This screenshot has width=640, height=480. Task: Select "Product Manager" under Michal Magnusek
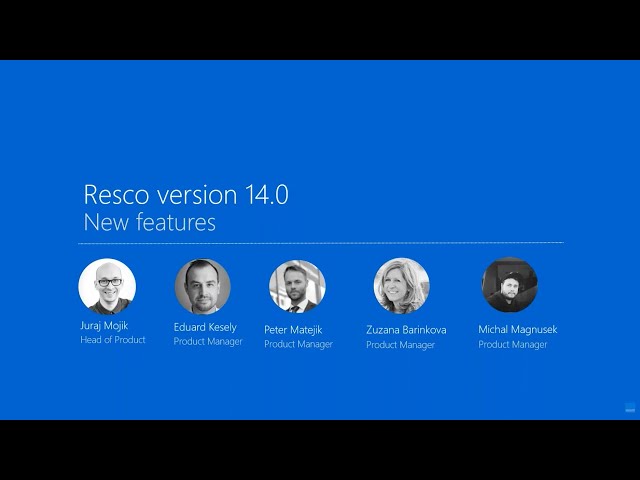(513, 344)
